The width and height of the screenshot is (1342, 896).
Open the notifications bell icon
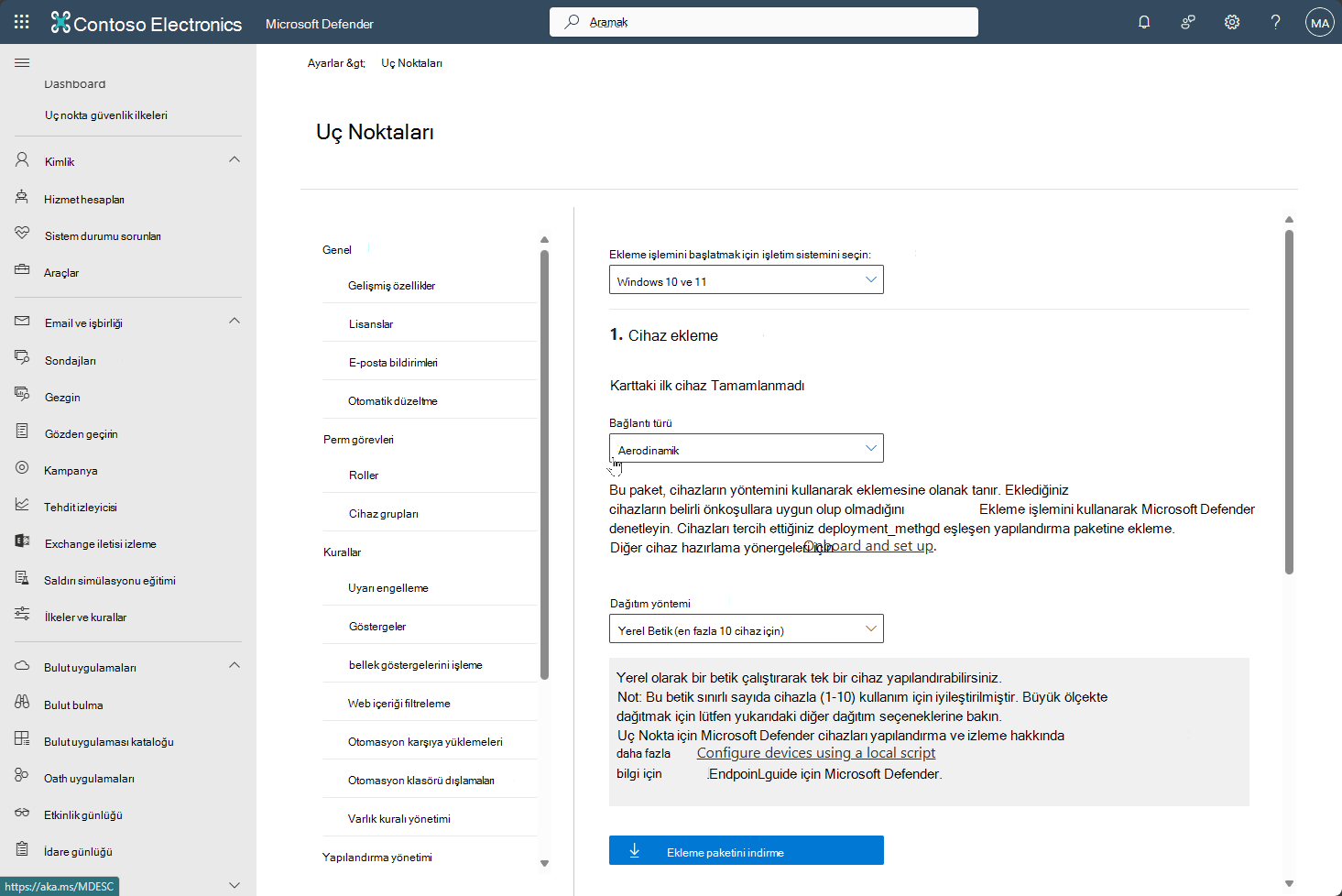click(x=1143, y=21)
